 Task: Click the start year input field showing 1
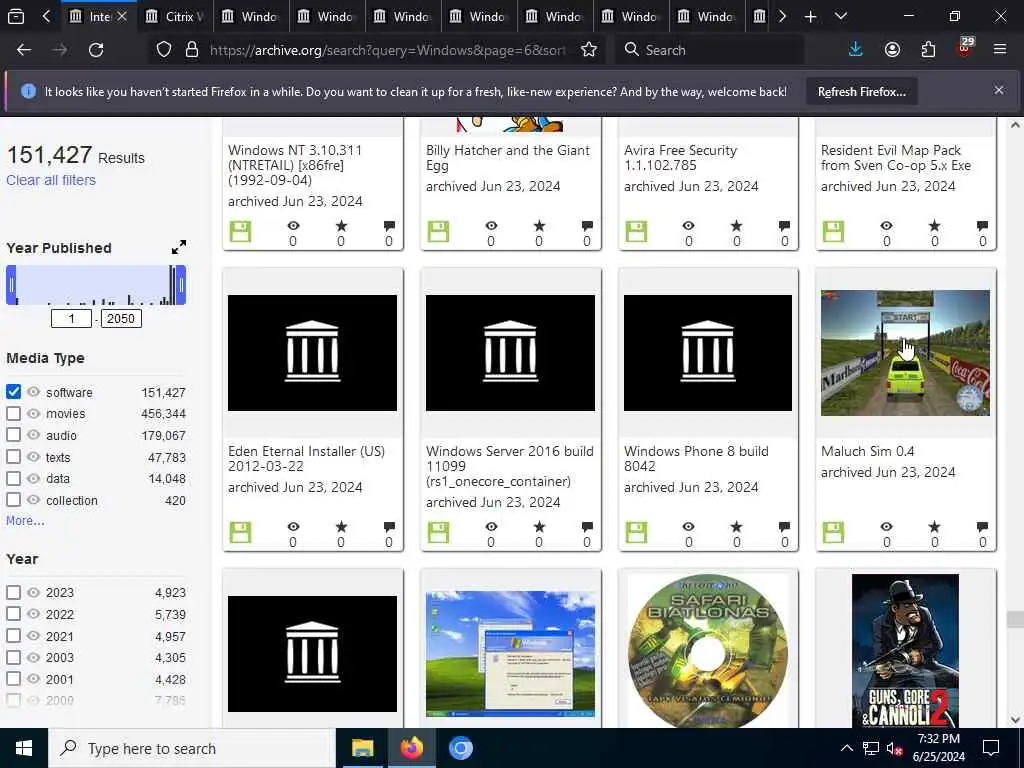point(71,319)
